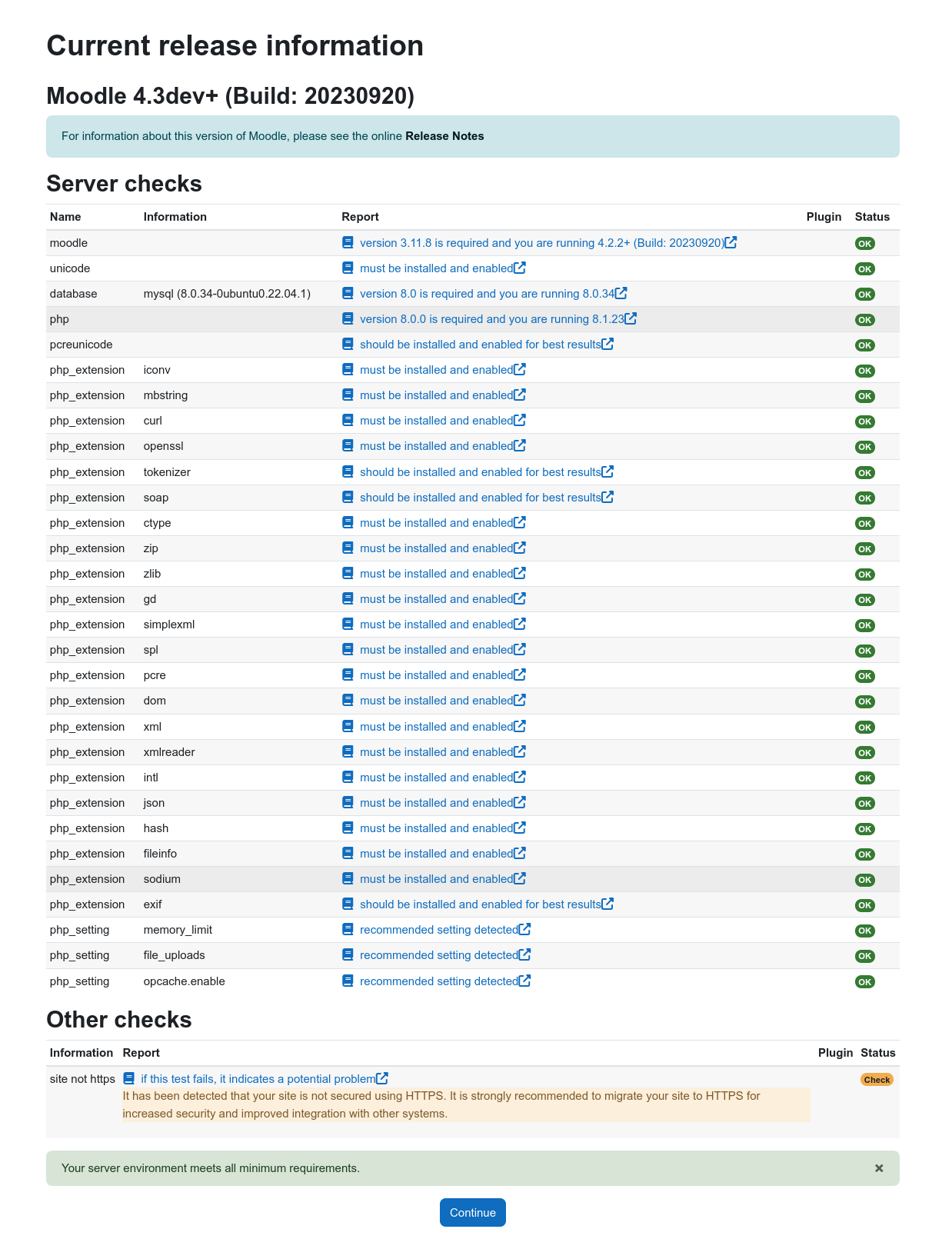Click the Moodle 4.3dev+ build heading
The width and height of the screenshot is (952, 1239).
pos(231,96)
